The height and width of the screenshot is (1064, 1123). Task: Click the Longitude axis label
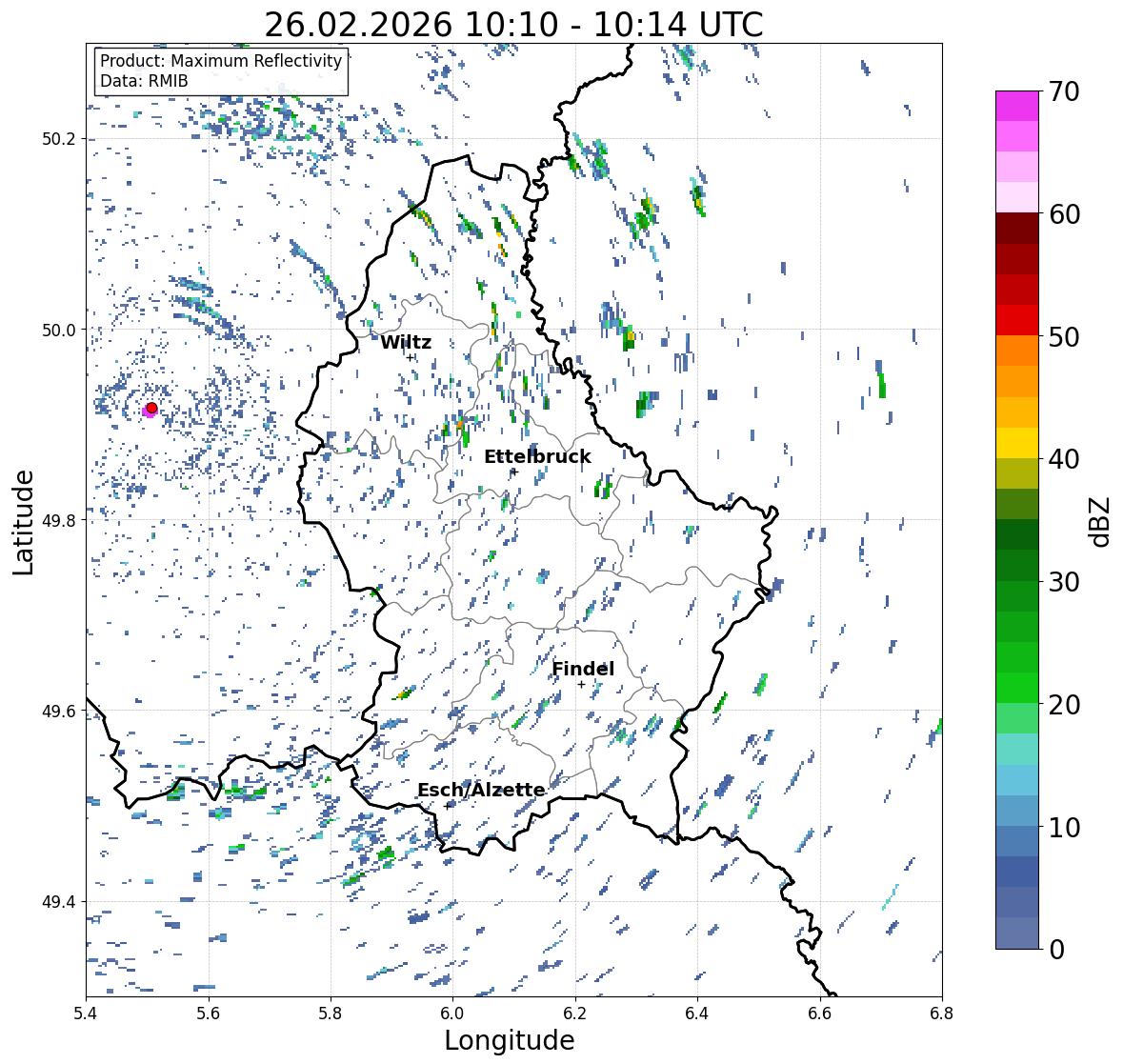[x=510, y=1040]
